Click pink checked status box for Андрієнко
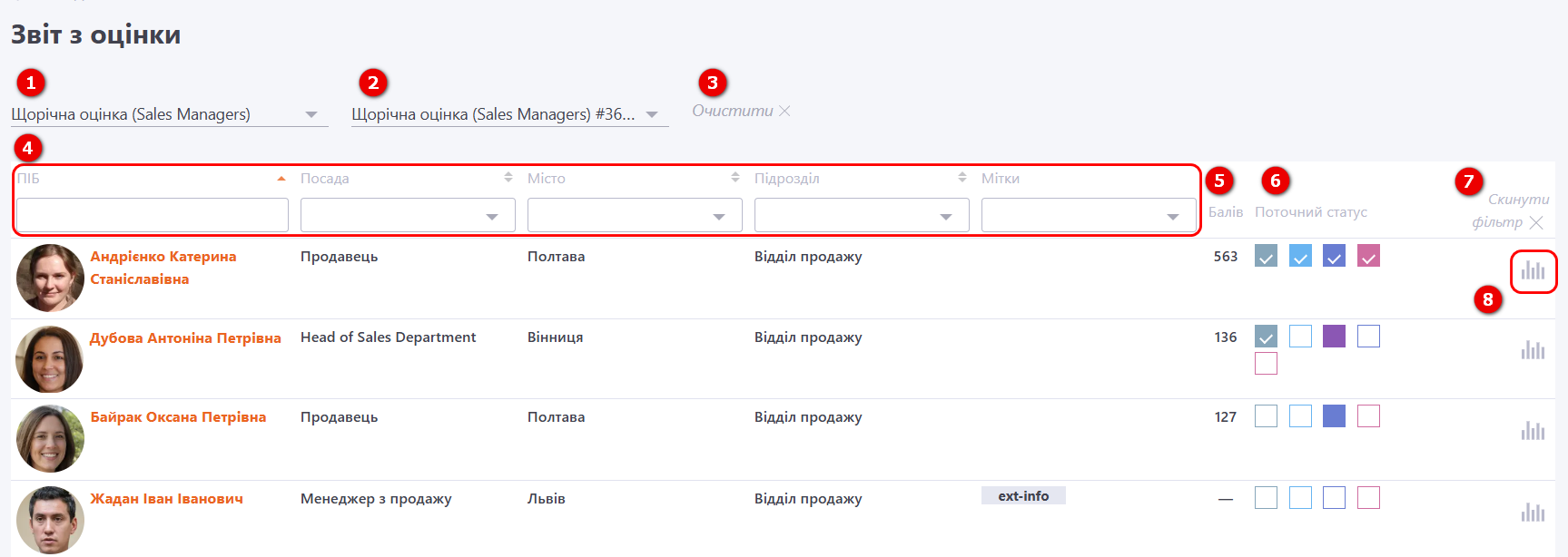1568x557 pixels. pyautogui.click(x=1368, y=257)
